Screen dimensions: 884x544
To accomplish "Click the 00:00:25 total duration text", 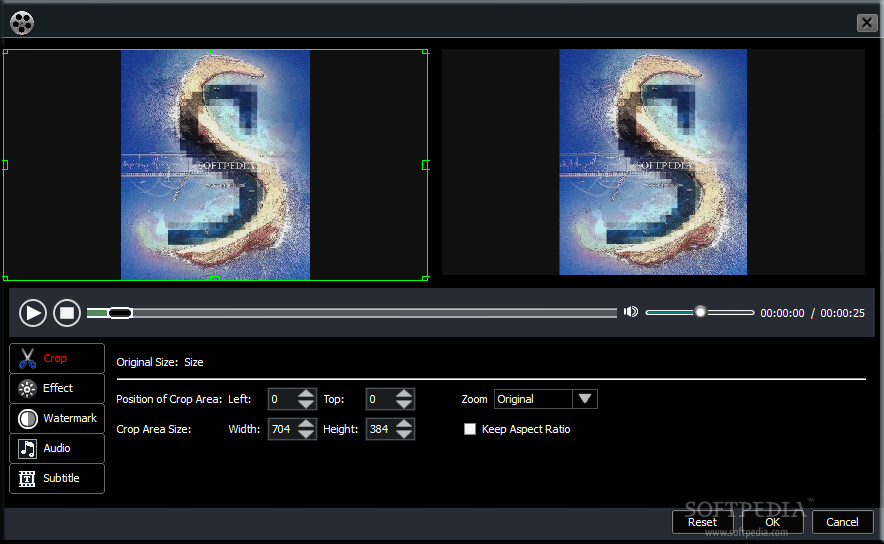I will pos(842,313).
